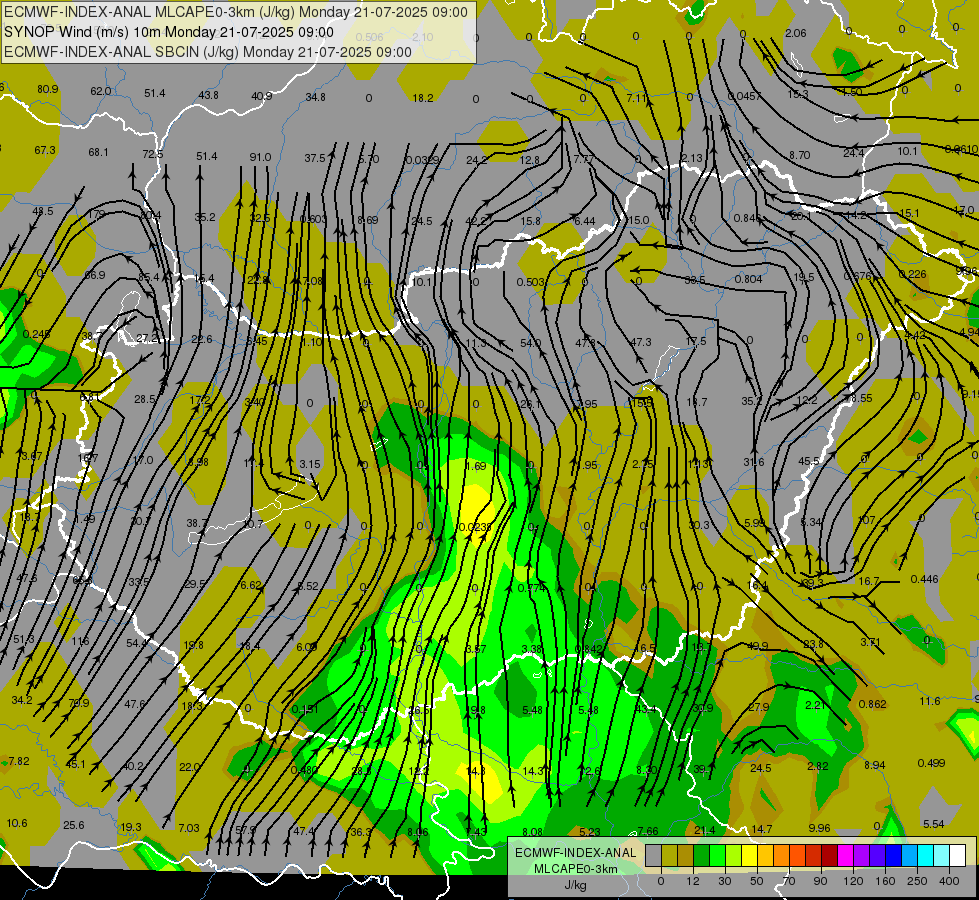This screenshot has height=900, width=979.
Task: Click the map value '2.21'
Action: pyautogui.click(x=816, y=705)
